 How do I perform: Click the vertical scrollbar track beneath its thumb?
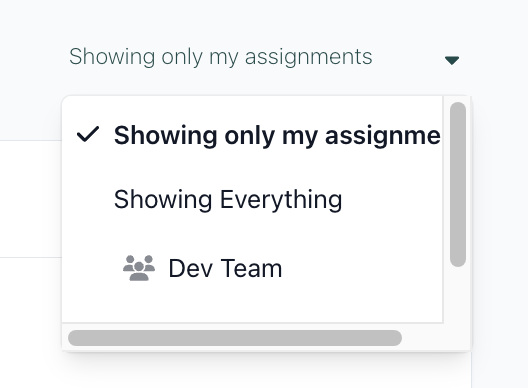point(458,295)
